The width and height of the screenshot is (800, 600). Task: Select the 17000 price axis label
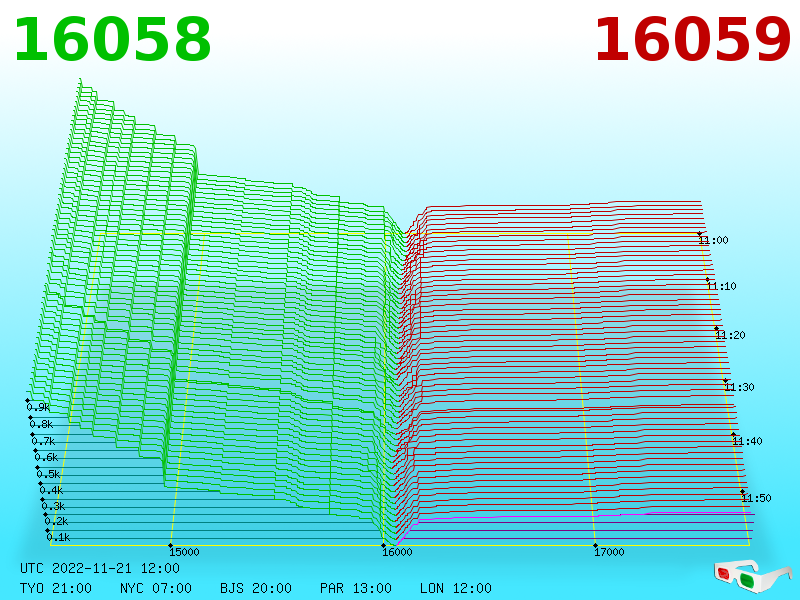pyautogui.click(x=609, y=552)
